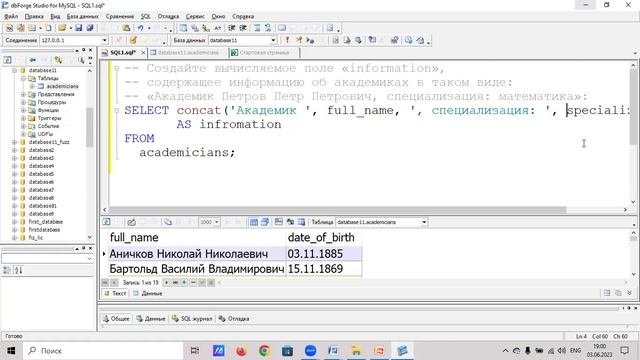
Task: Click the editor horizontal scrollbar
Action: tap(338, 210)
